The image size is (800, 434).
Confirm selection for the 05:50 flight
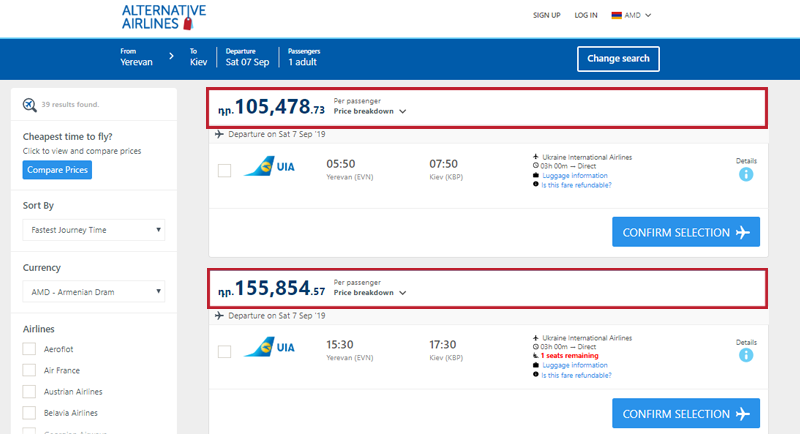coord(686,232)
